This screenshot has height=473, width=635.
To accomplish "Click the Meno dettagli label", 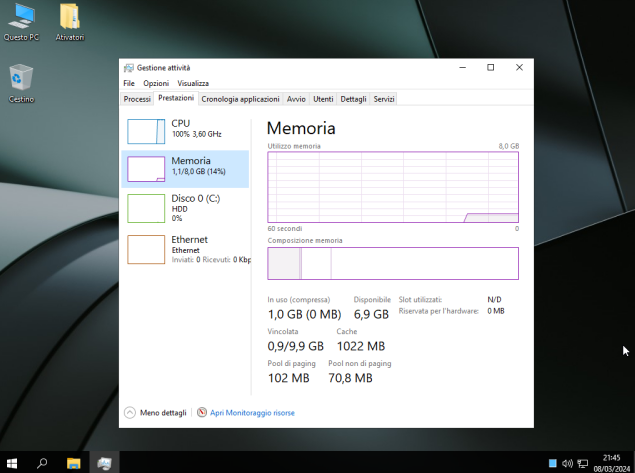I will coord(163,413).
